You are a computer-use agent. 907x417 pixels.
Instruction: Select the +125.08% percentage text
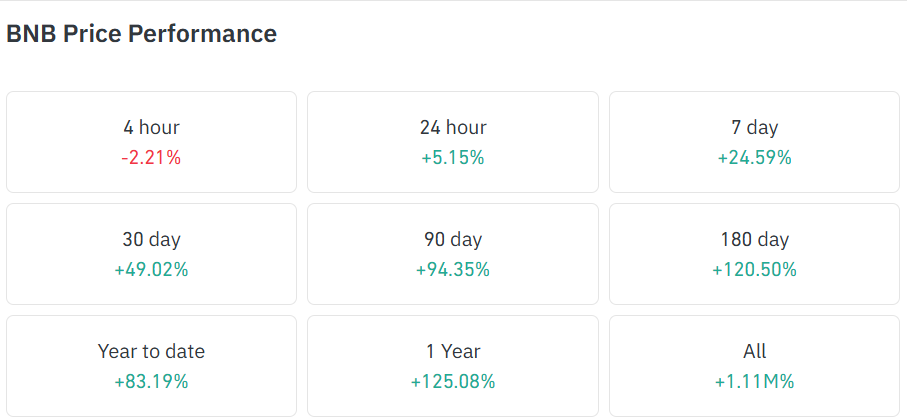click(x=453, y=382)
